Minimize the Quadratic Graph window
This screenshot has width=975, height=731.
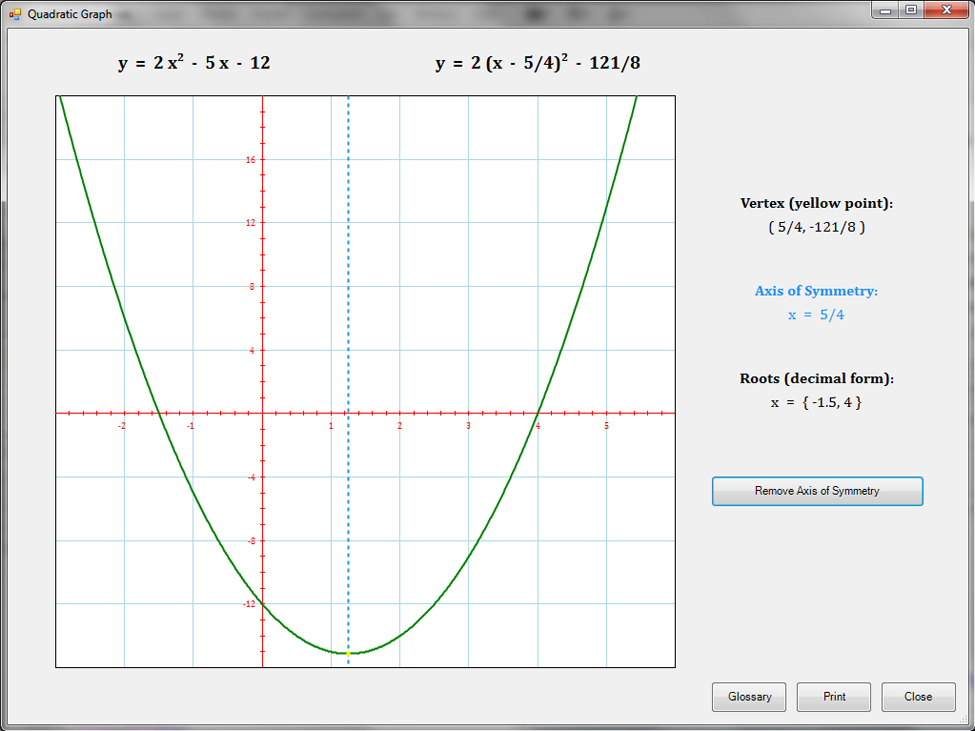pyautogui.click(x=886, y=10)
